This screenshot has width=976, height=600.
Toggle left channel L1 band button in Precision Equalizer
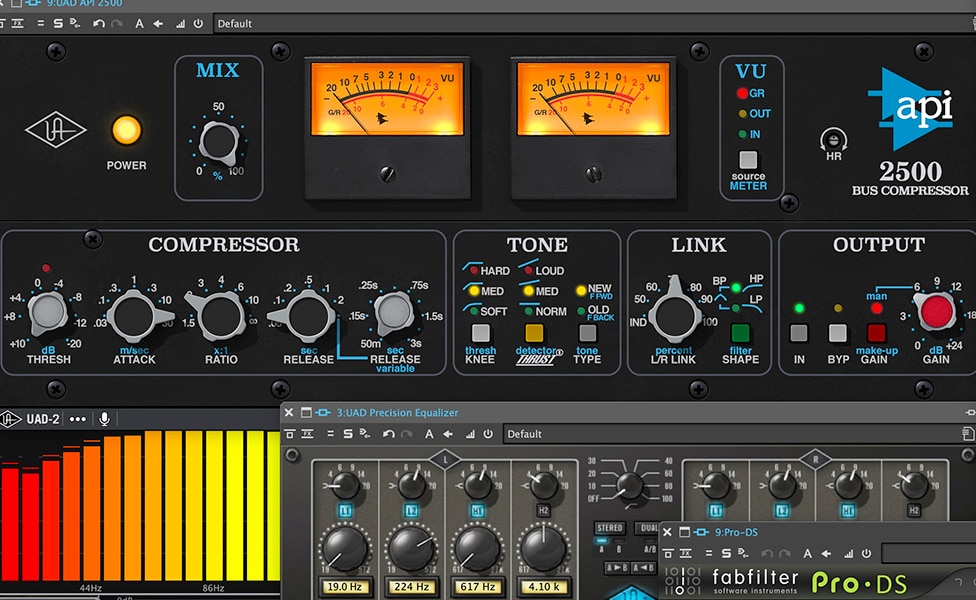coord(345,511)
